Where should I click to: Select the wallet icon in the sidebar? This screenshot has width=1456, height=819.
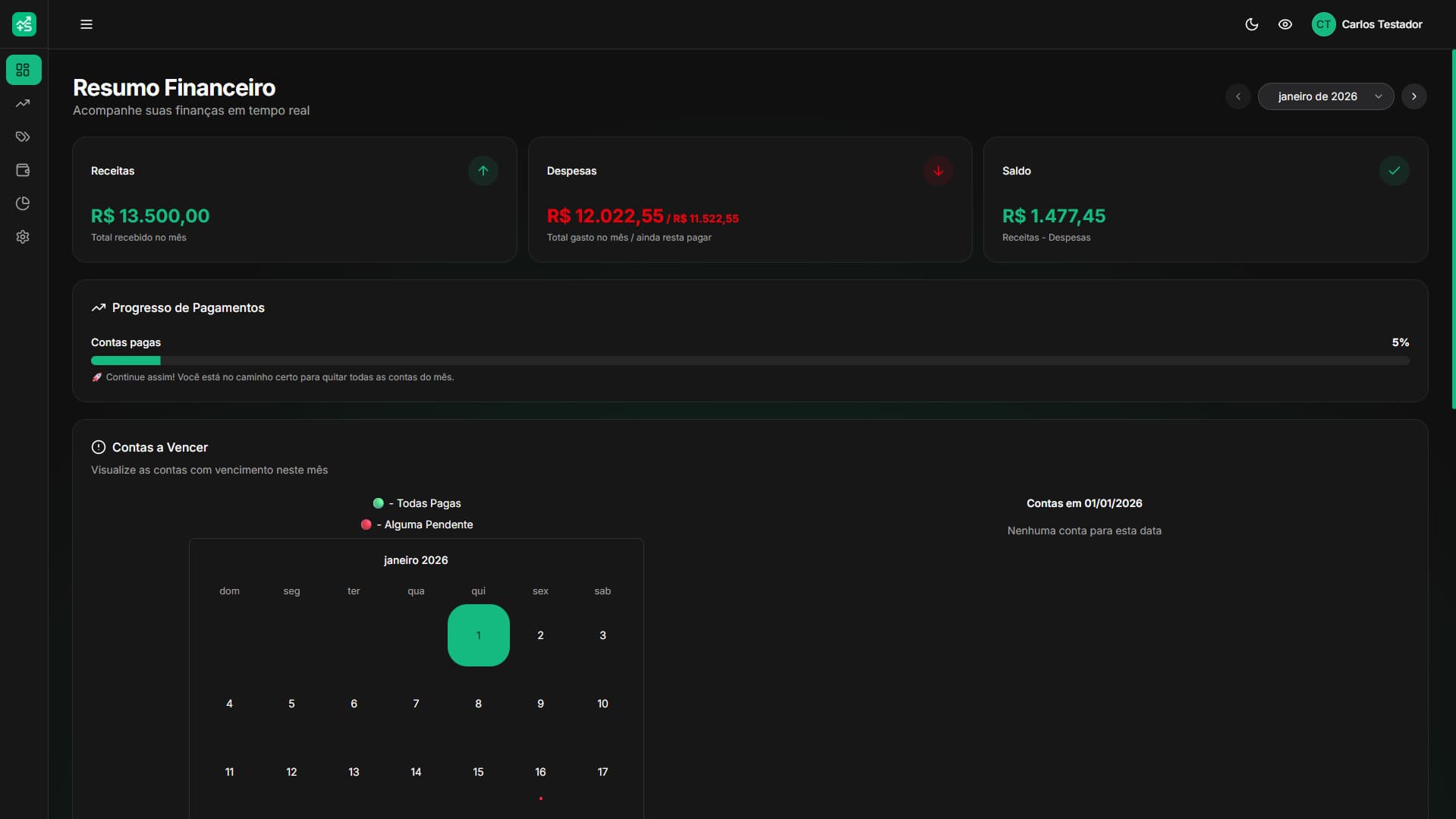click(24, 170)
